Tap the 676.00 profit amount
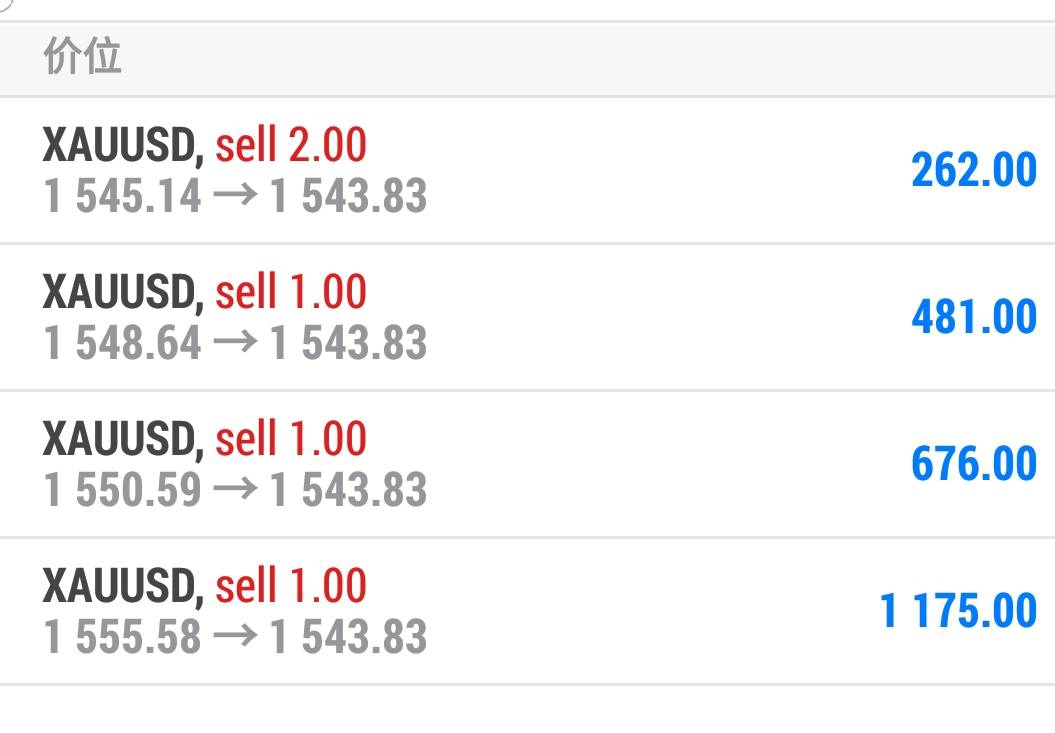This screenshot has height=733, width=1055. point(973,464)
